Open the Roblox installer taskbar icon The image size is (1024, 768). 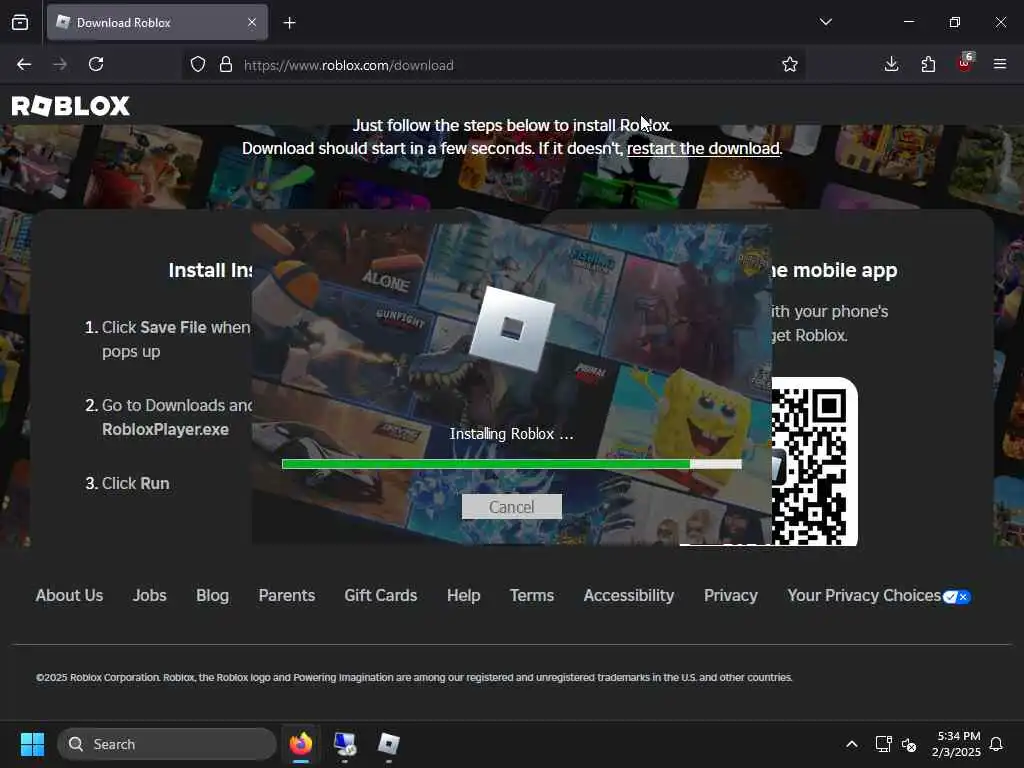click(x=389, y=744)
